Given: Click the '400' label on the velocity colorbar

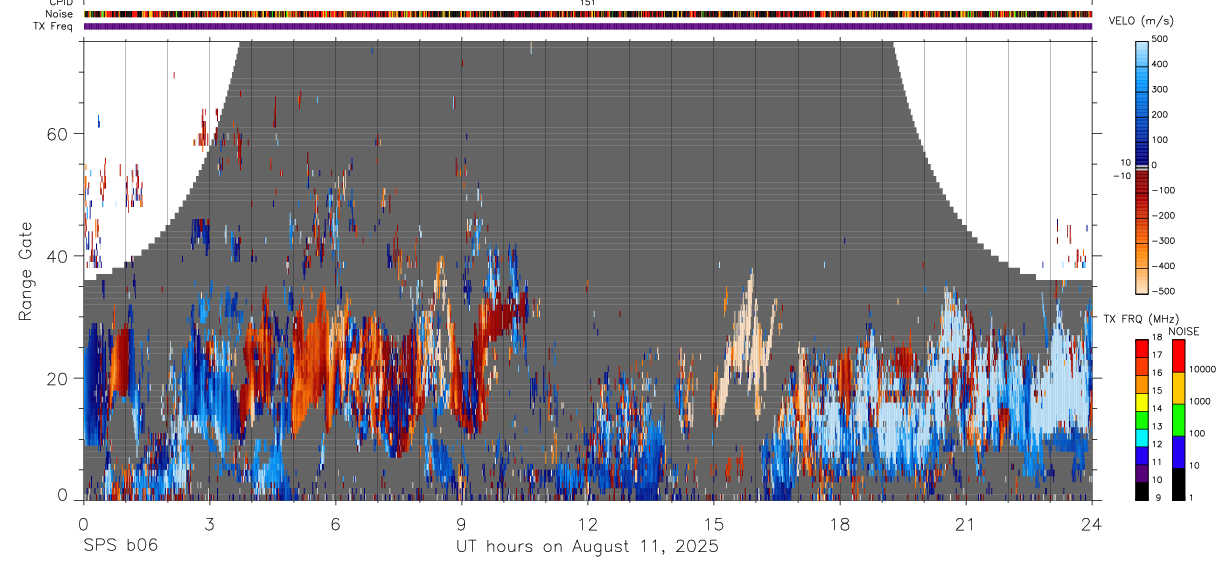Looking at the screenshot, I should click(1160, 64).
